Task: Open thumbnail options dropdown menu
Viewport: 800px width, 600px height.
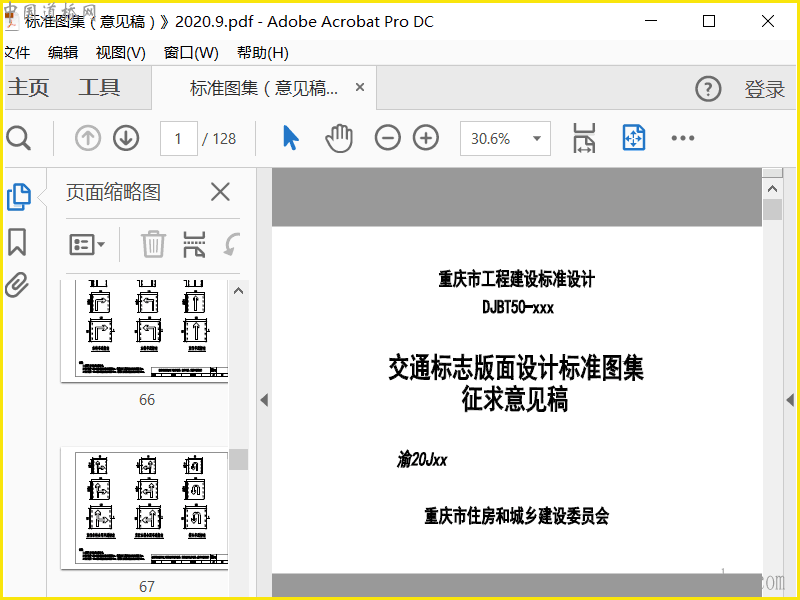Action: tap(87, 244)
